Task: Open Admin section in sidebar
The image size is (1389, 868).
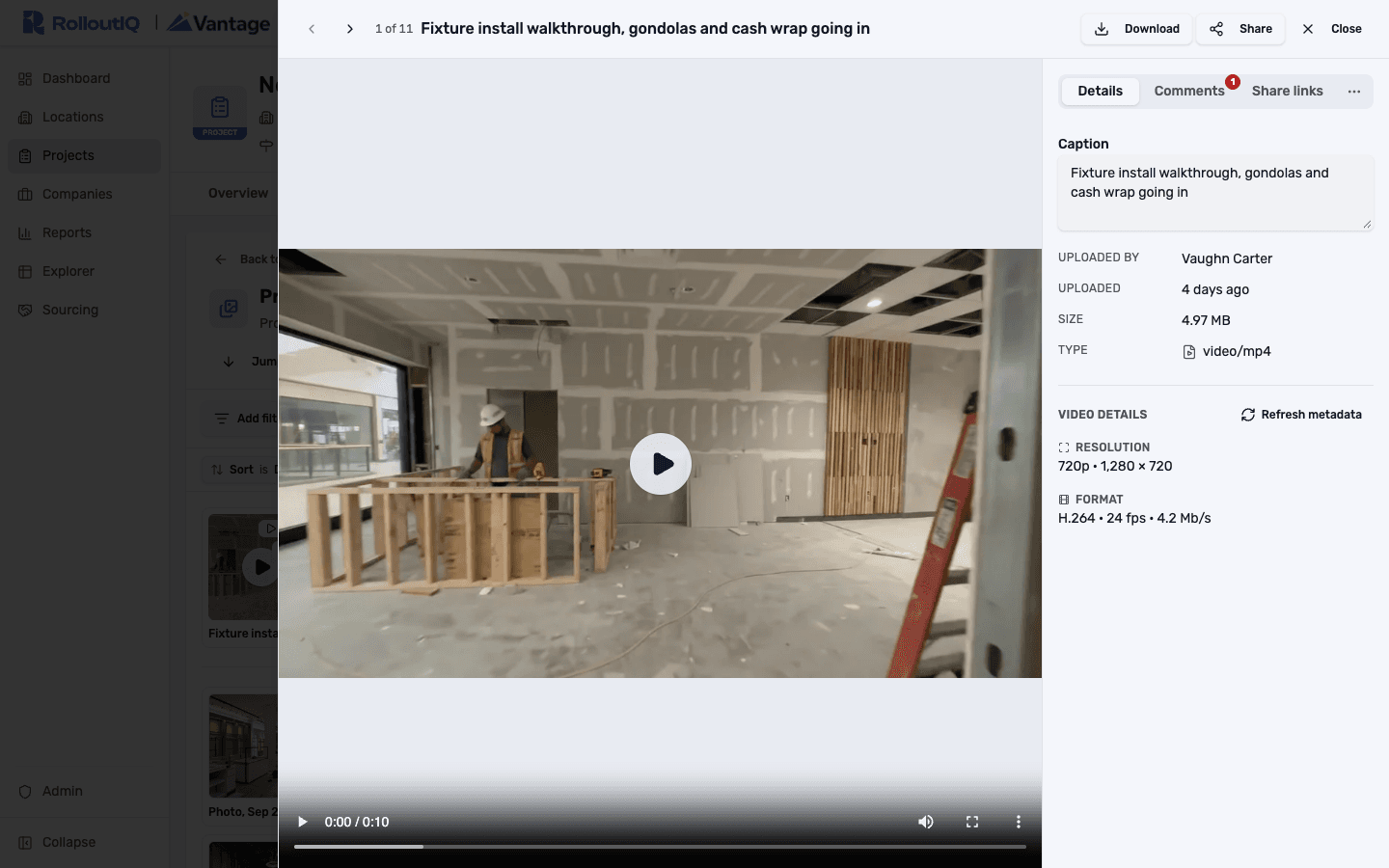Action: (84, 791)
